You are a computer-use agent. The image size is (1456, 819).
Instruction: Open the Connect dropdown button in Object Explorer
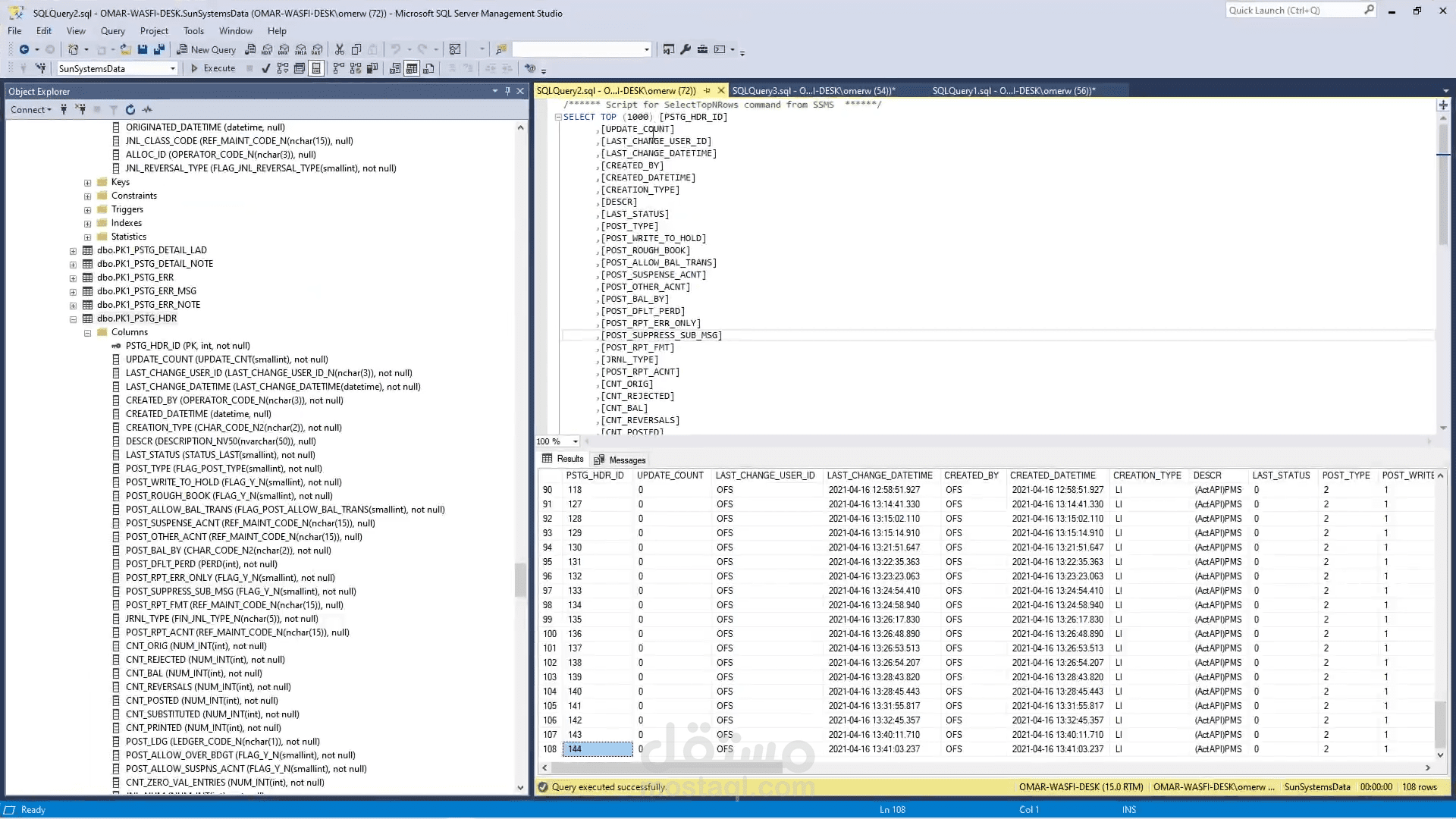(31, 109)
